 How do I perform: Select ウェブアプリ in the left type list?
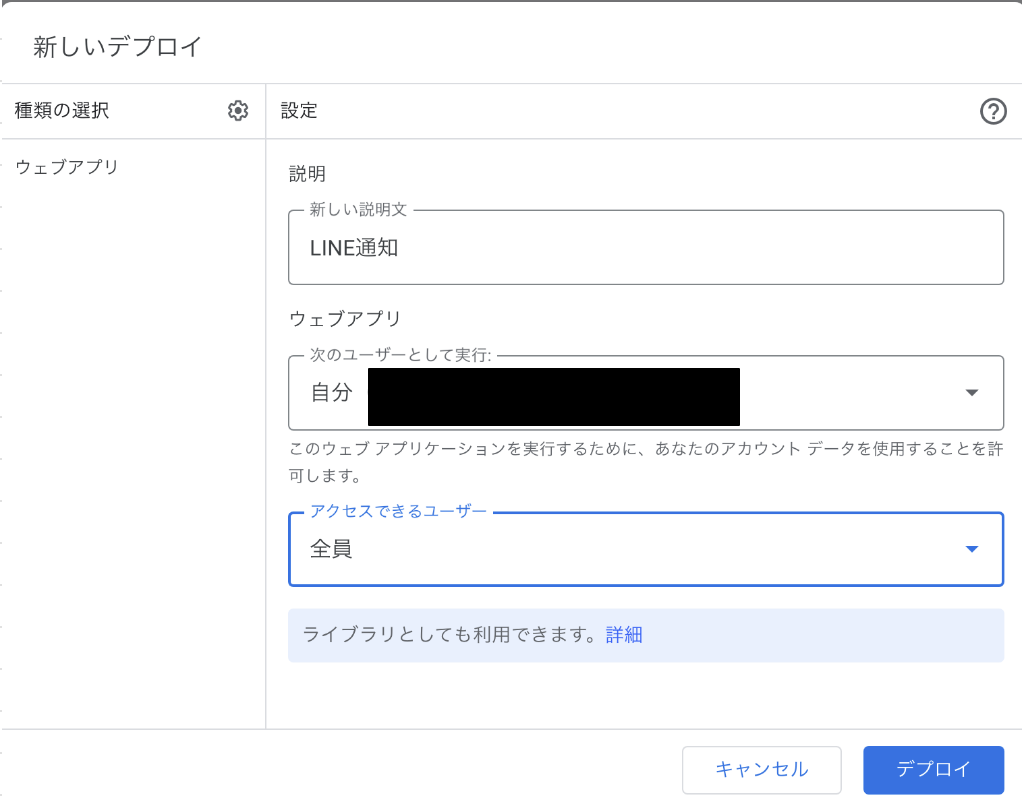point(67,167)
